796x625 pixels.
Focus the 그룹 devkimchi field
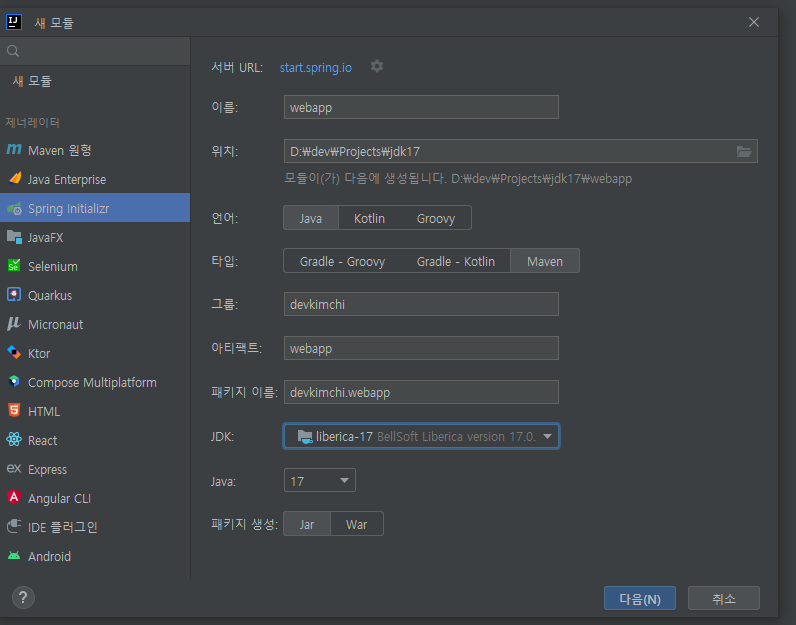tap(421, 304)
